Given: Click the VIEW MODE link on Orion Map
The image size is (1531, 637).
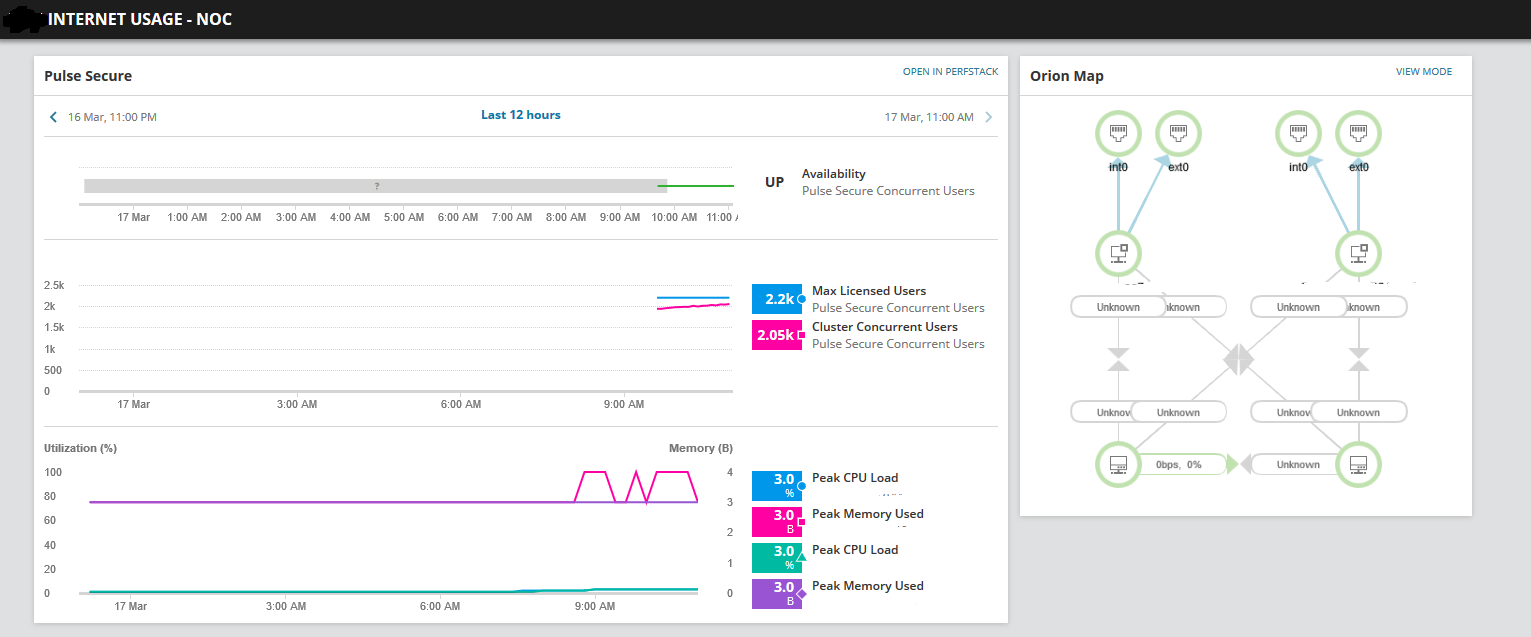Looking at the screenshot, I should point(1424,72).
